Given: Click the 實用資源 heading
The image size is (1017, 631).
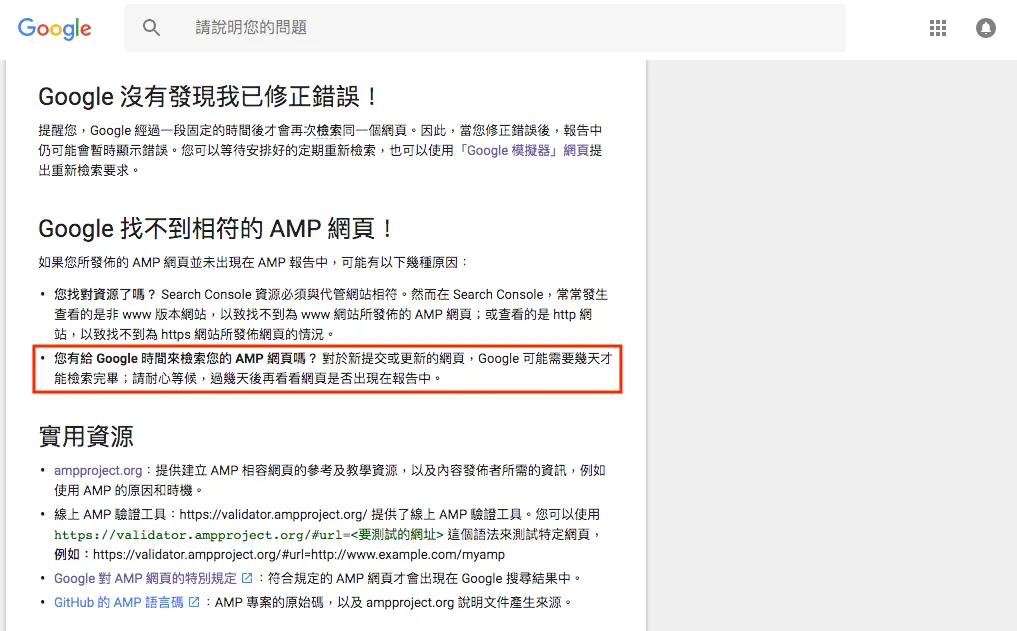Looking at the screenshot, I should [x=86, y=436].
